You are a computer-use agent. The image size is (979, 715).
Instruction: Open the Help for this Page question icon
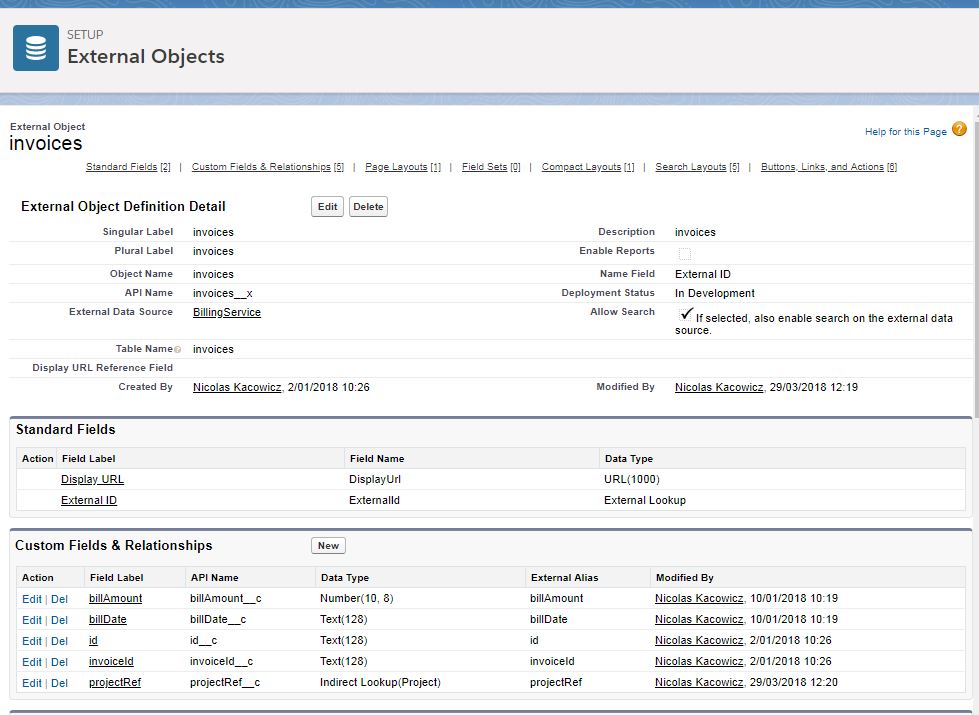[959, 130]
